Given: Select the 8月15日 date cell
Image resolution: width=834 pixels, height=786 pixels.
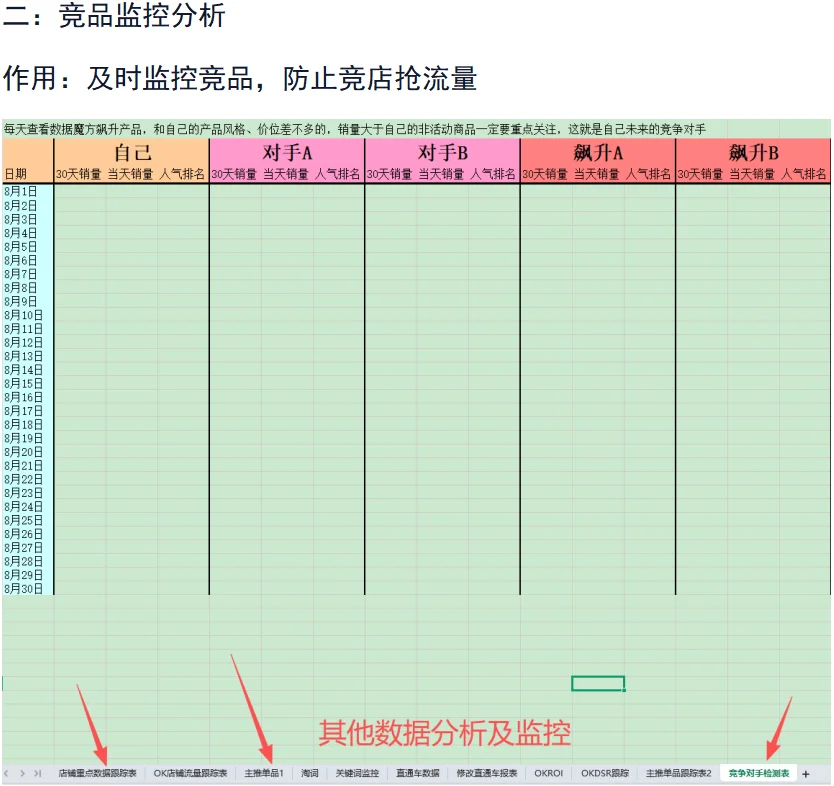Looking at the screenshot, I should pos(28,383).
